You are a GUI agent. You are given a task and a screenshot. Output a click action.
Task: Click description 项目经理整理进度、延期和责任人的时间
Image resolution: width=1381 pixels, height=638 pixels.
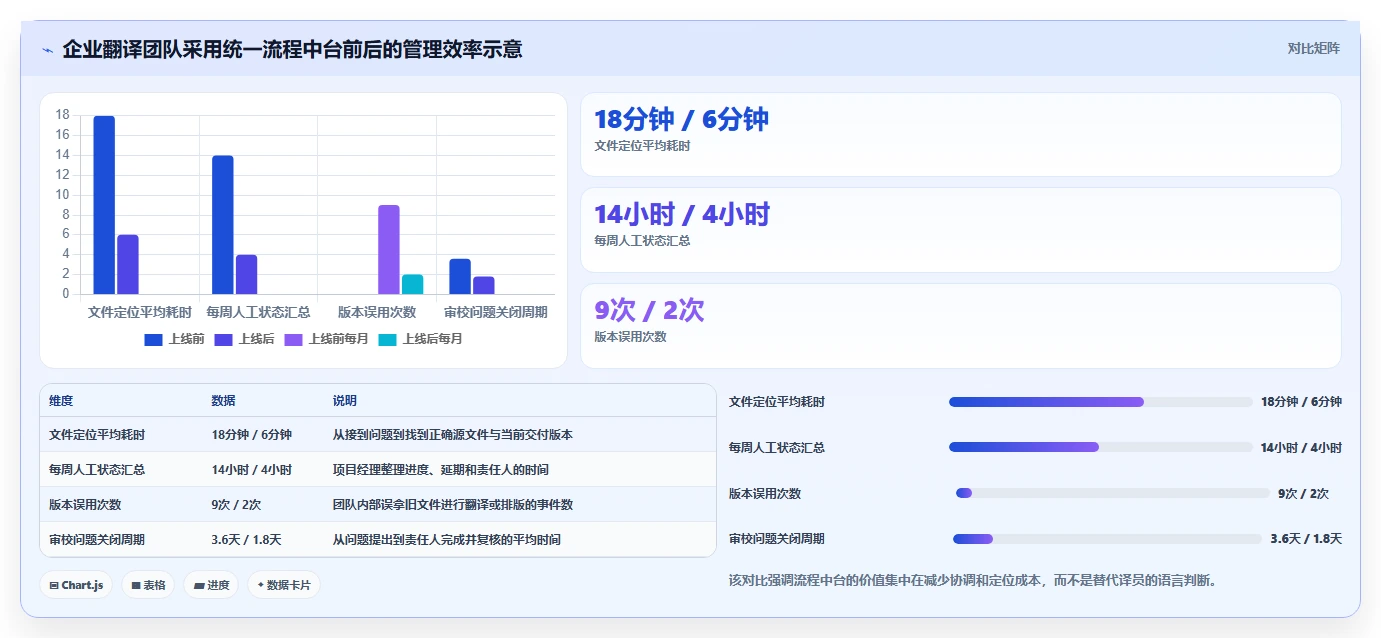pos(441,470)
